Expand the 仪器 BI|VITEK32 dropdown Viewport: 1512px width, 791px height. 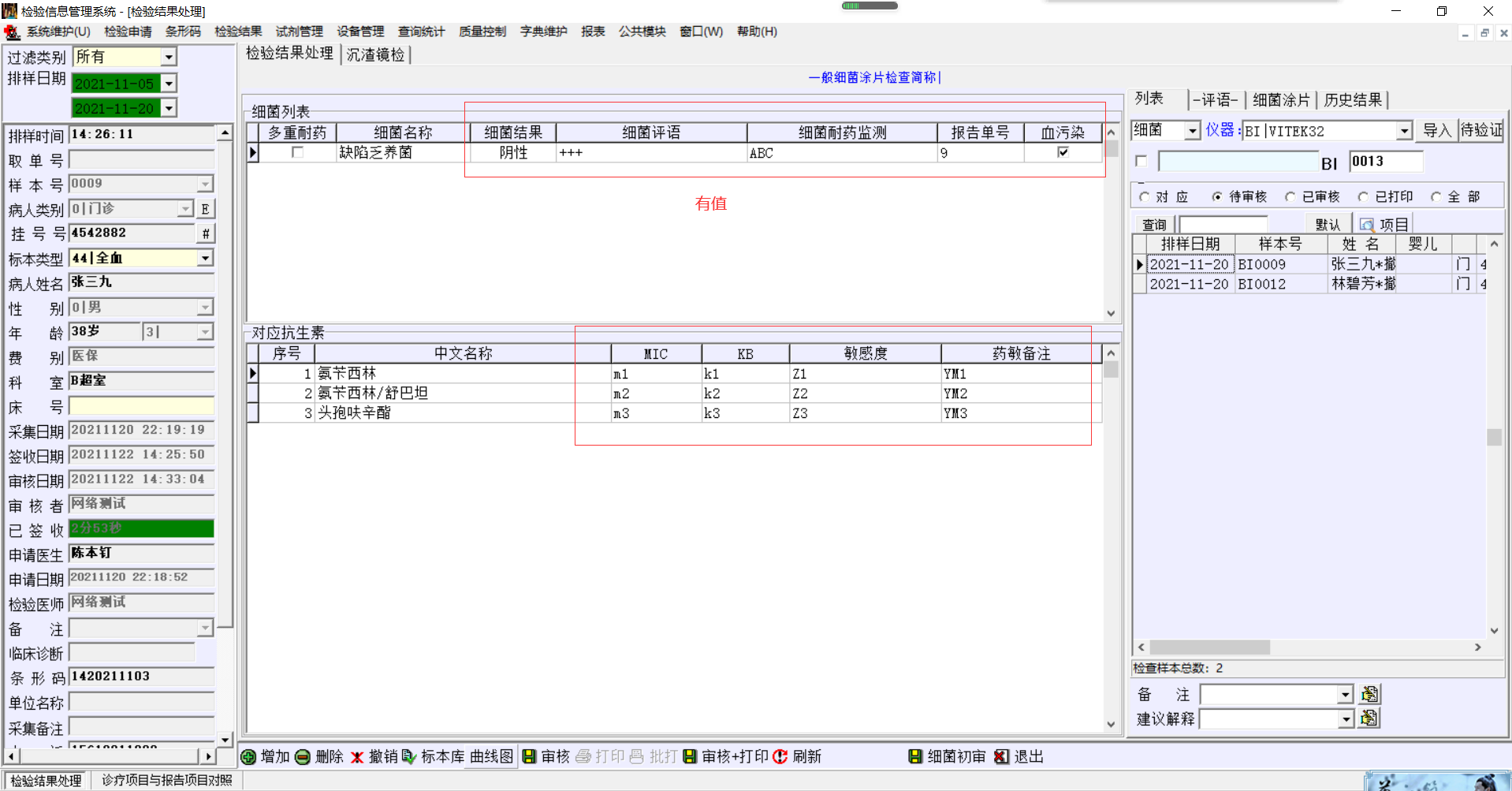tap(1404, 130)
